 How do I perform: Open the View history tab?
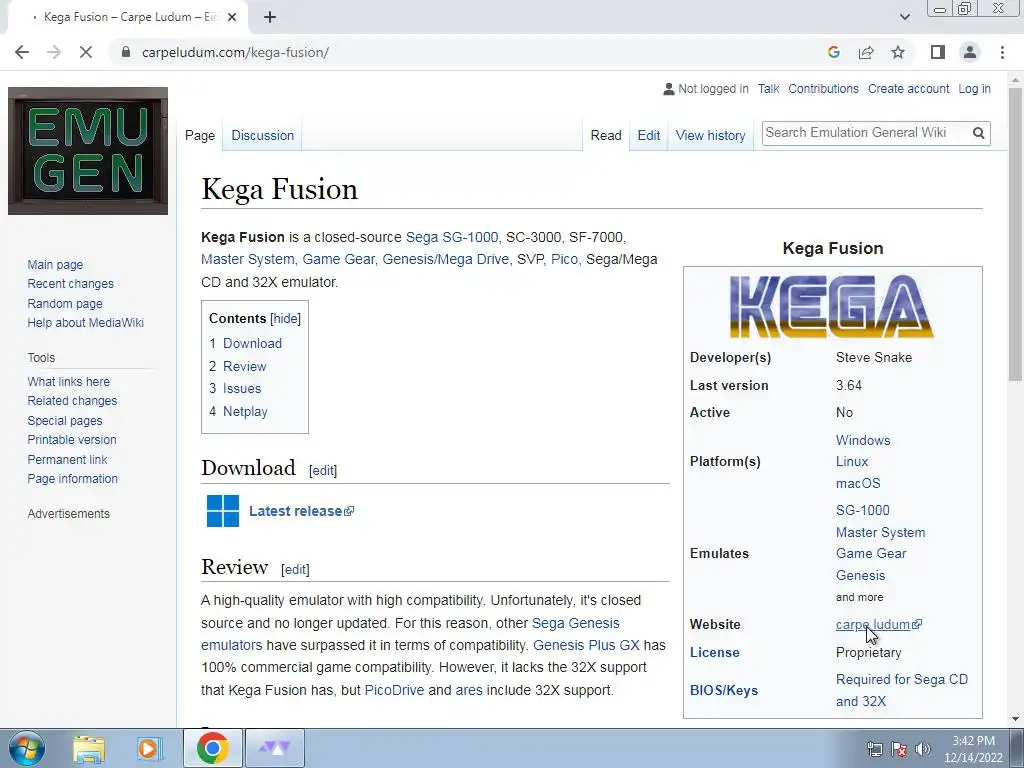711,135
